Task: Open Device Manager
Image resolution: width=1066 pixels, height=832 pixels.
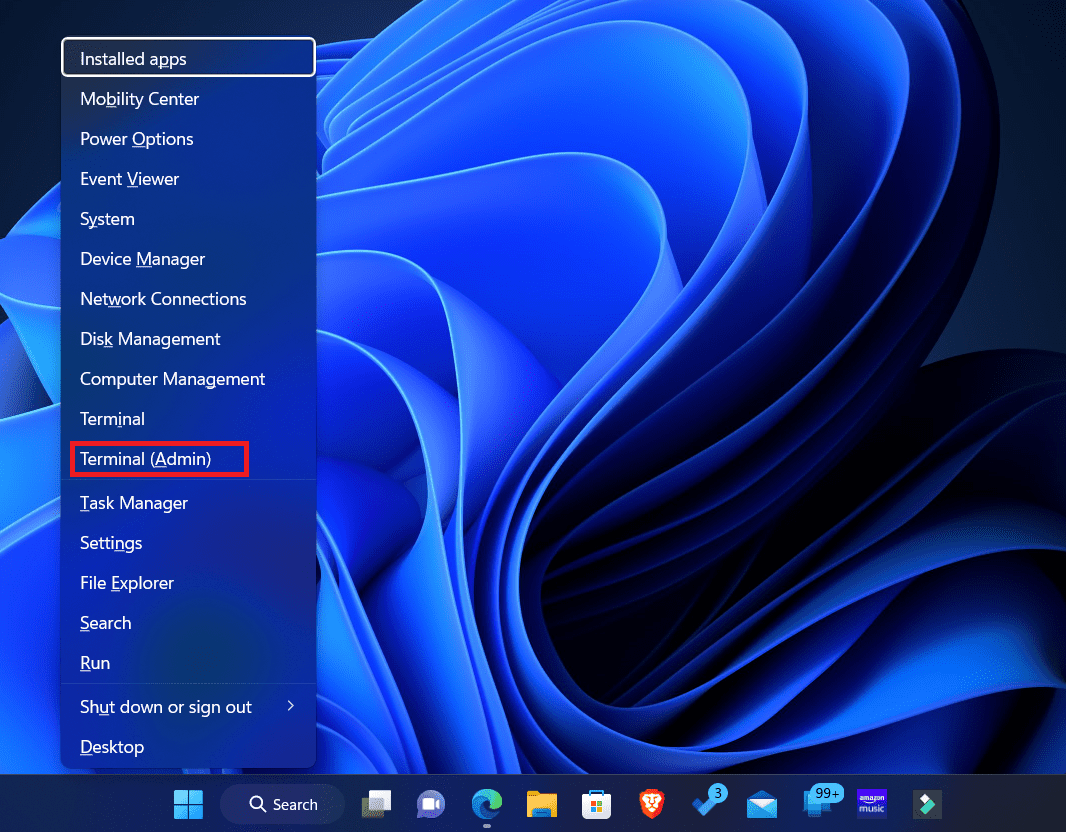Action: [142, 259]
